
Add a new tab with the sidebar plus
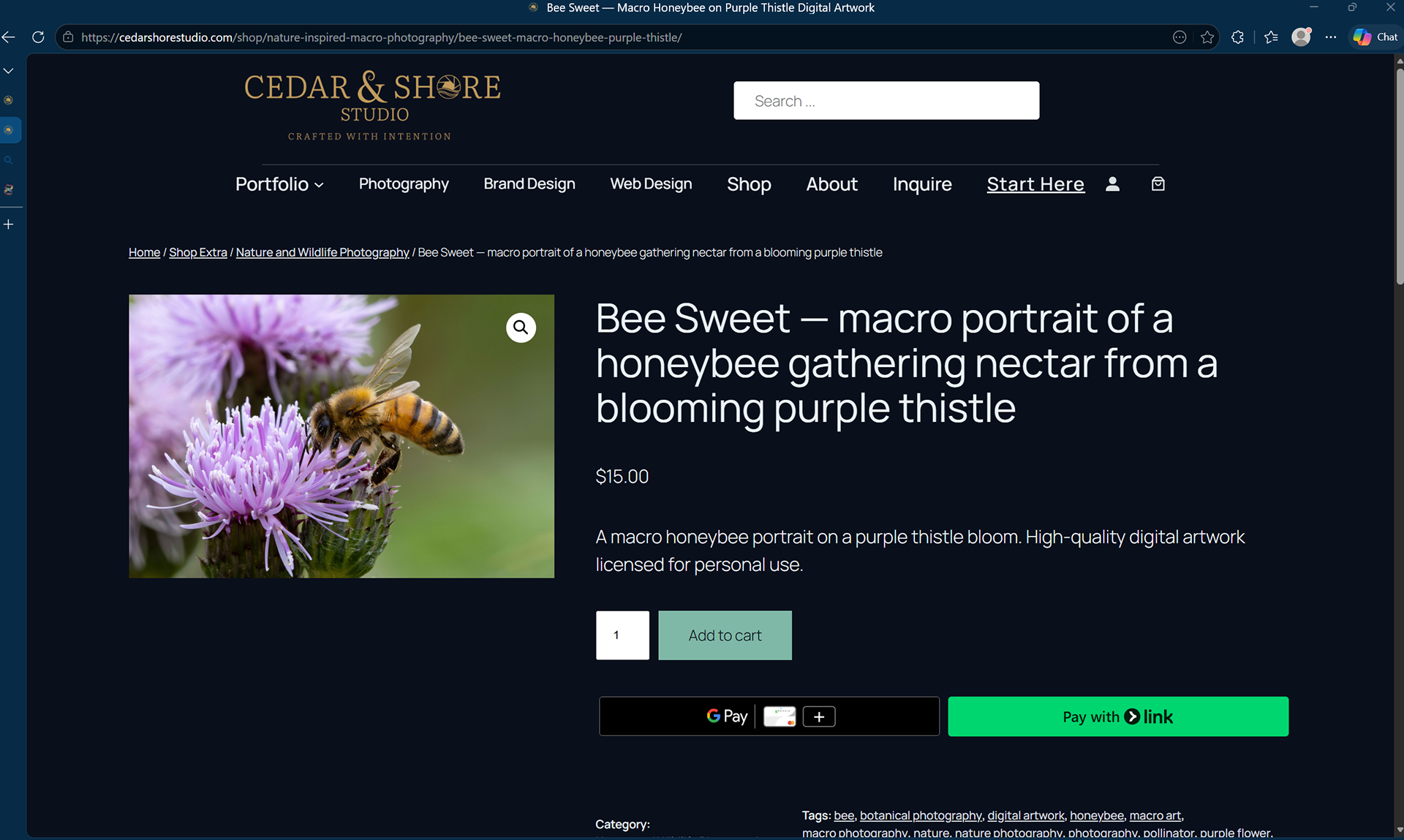9,224
